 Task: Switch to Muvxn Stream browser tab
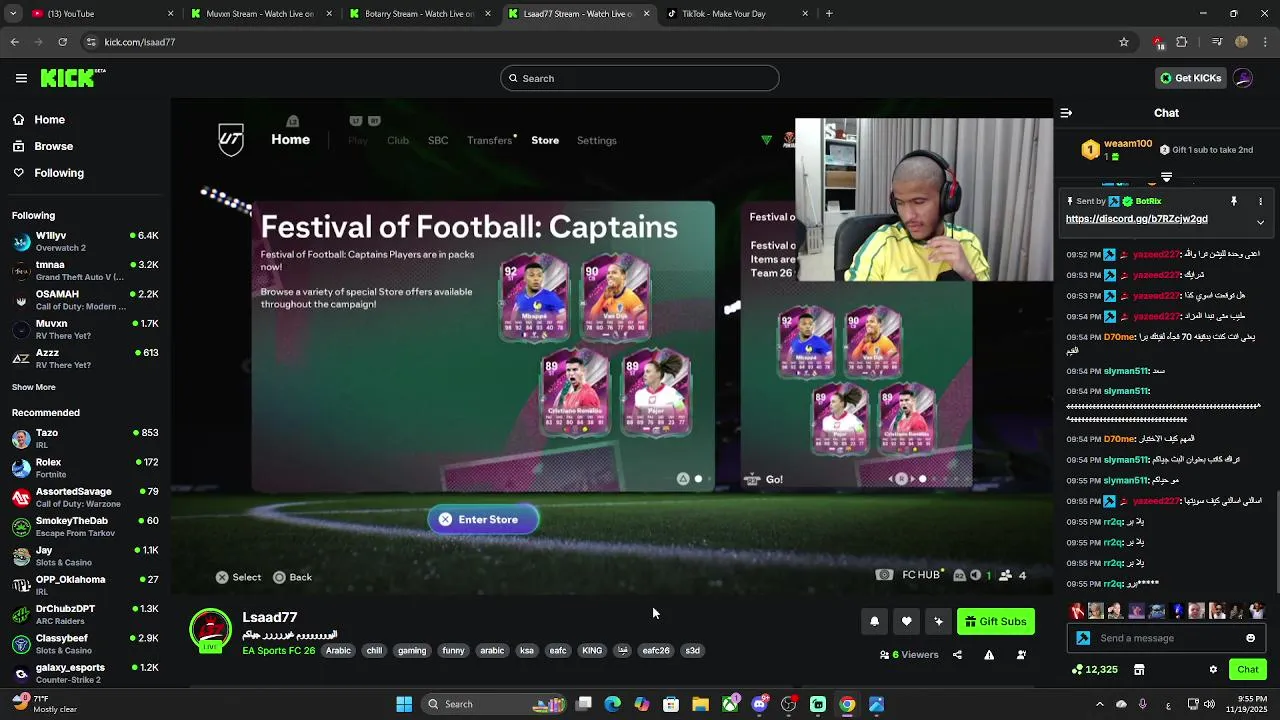pyautogui.click(x=260, y=14)
